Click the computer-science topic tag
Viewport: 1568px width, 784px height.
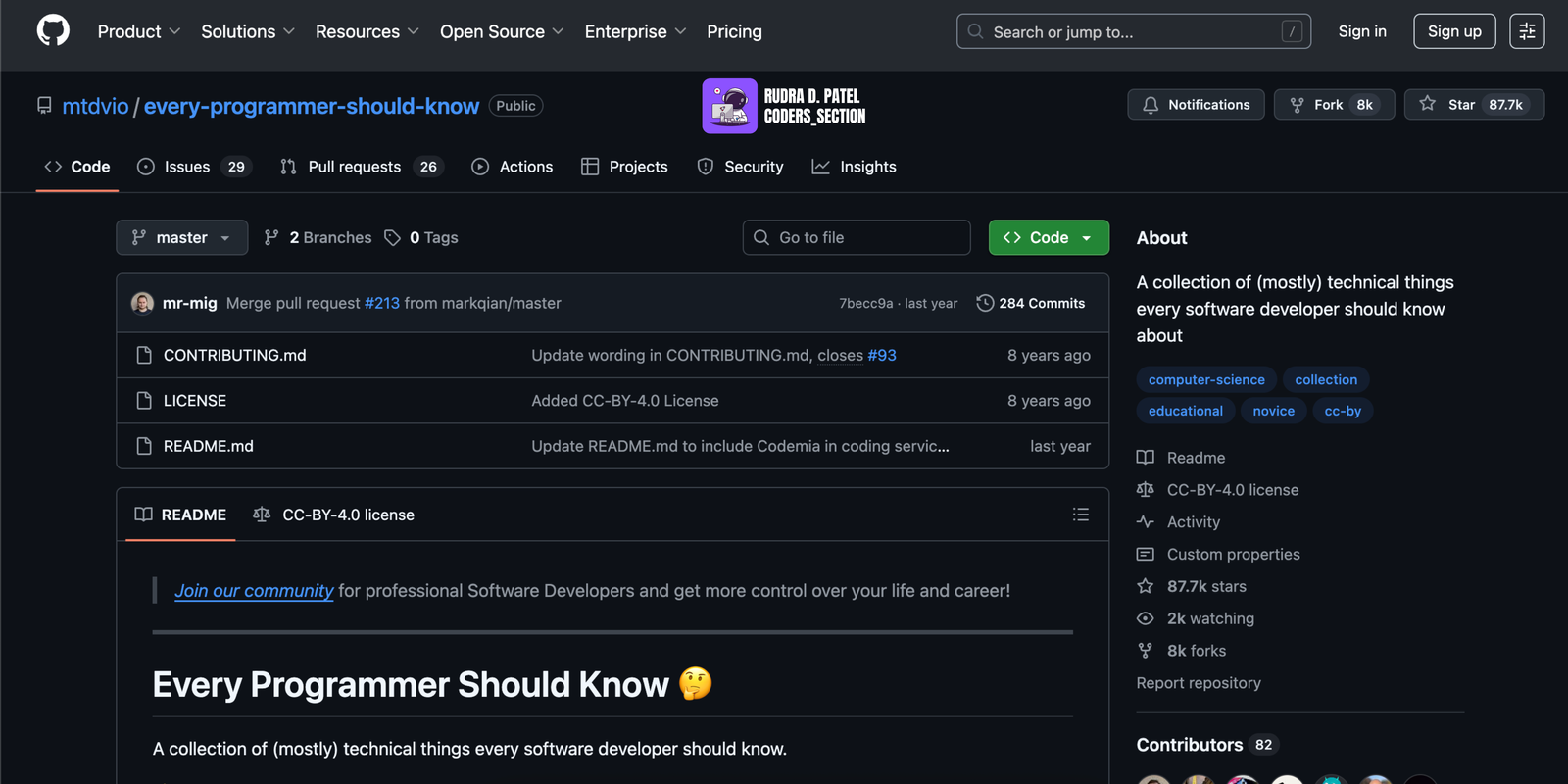[x=1205, y=379]
